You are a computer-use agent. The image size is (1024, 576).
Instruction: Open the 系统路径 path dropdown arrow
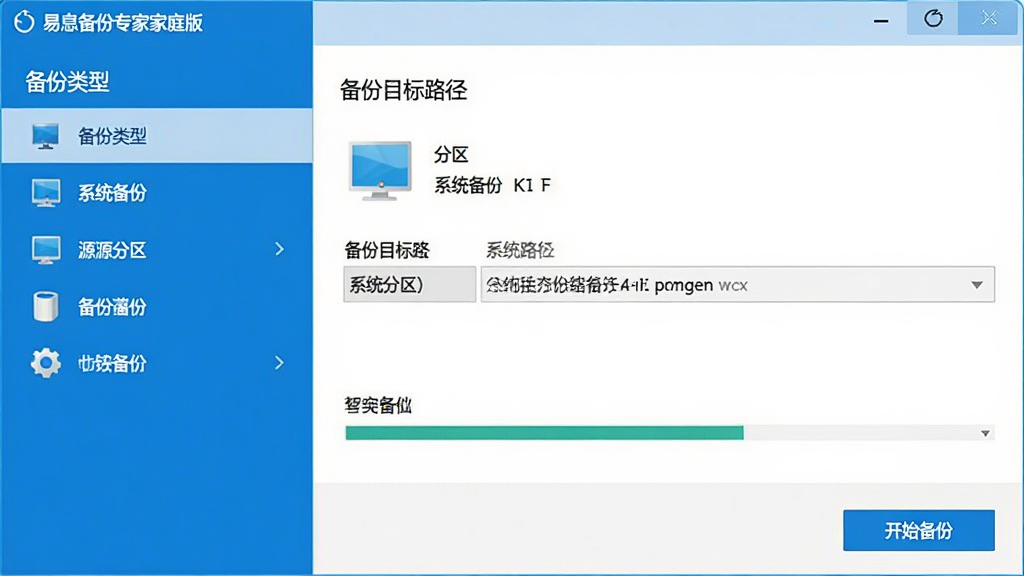pos(976,285)
